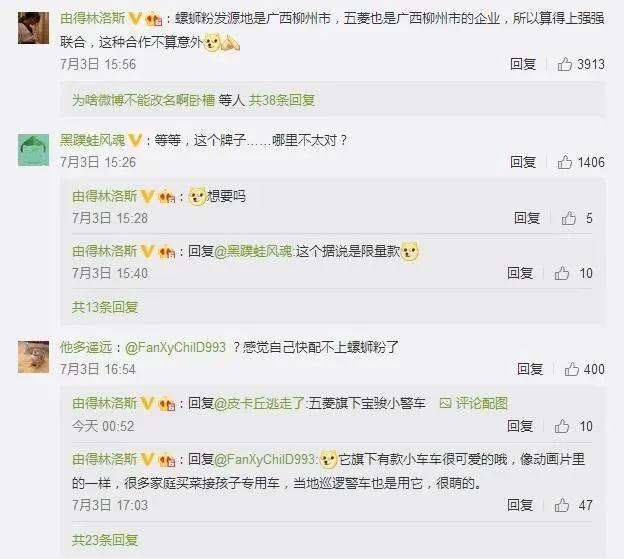The image size is (624, 559).
Task: Open avatar of 由得林洛斯 top comment
Action: click(33, 28)
